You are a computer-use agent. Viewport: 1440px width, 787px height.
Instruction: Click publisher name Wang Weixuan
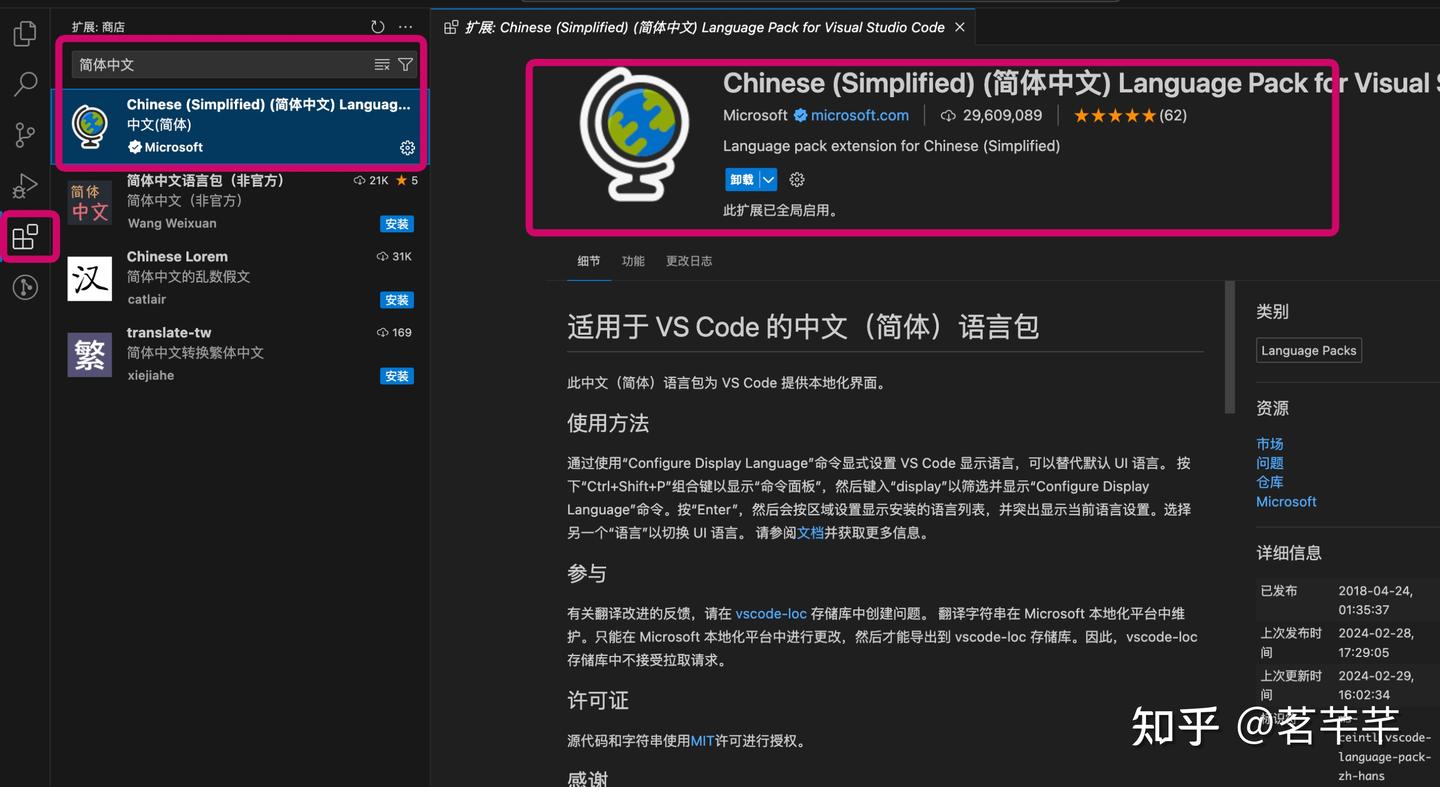point(171,223)
